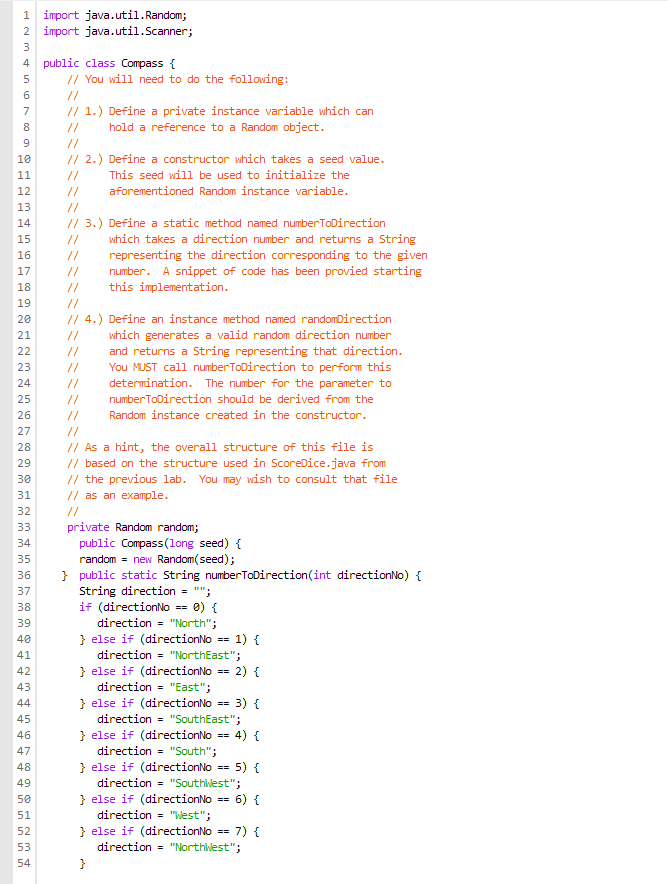Click 'public class Compass {' declaration
Viewport: 668px width, 884px height.
tap(109, 63)
